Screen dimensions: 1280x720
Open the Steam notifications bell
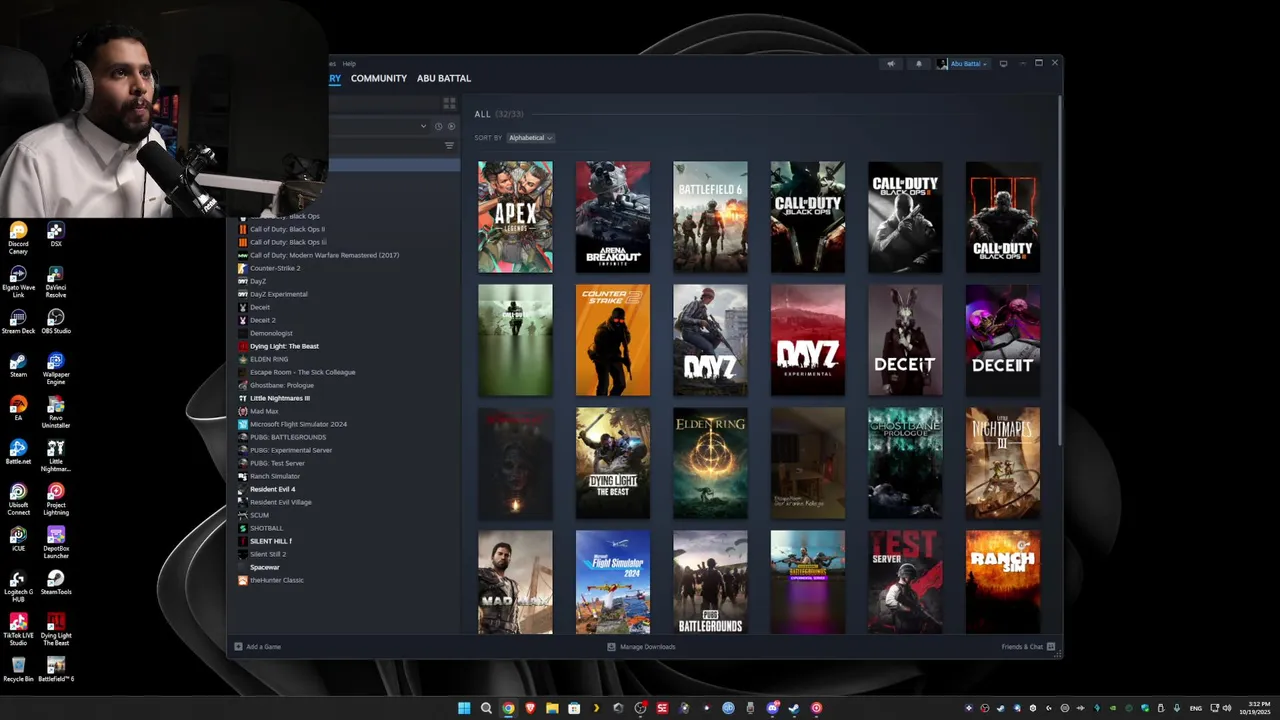919,64
